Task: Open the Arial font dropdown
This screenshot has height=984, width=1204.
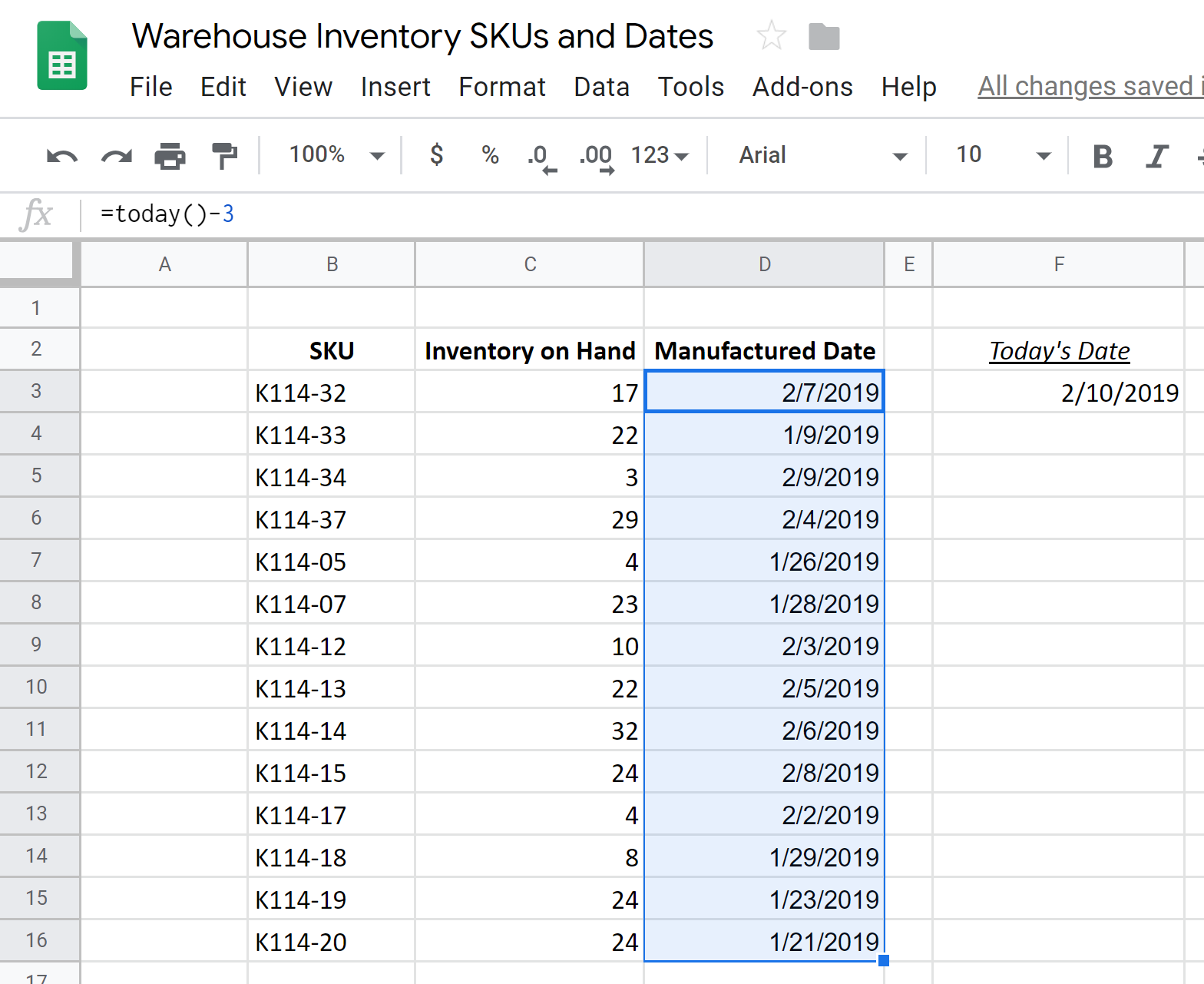Action: (823, 155)
